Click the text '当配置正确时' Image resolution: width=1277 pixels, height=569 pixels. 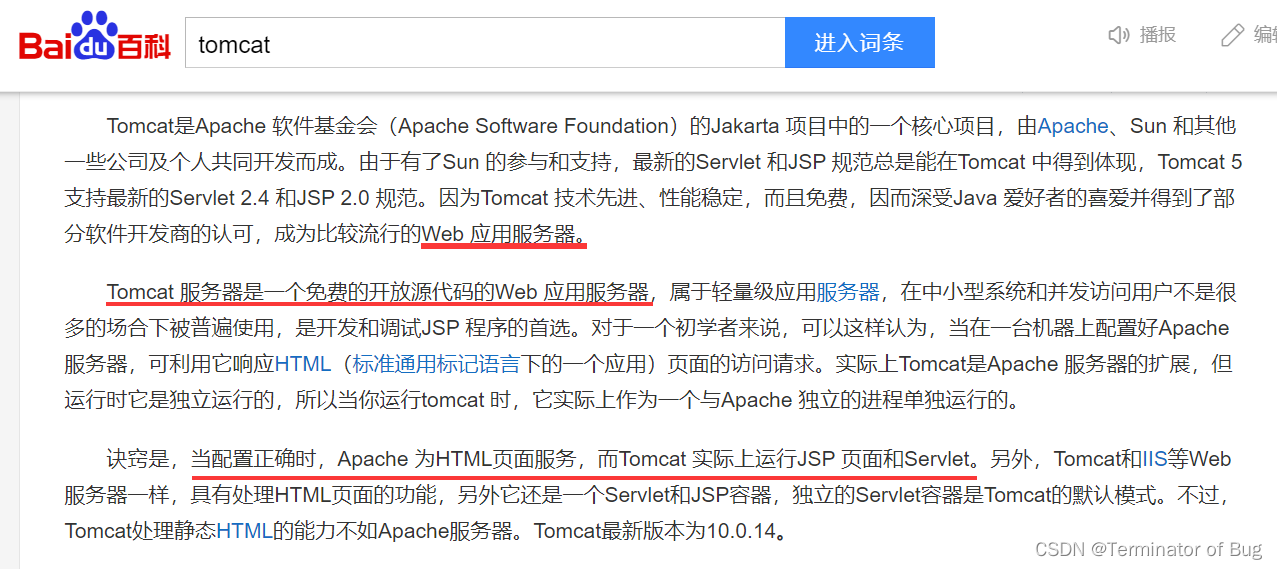tap(254, 459)
